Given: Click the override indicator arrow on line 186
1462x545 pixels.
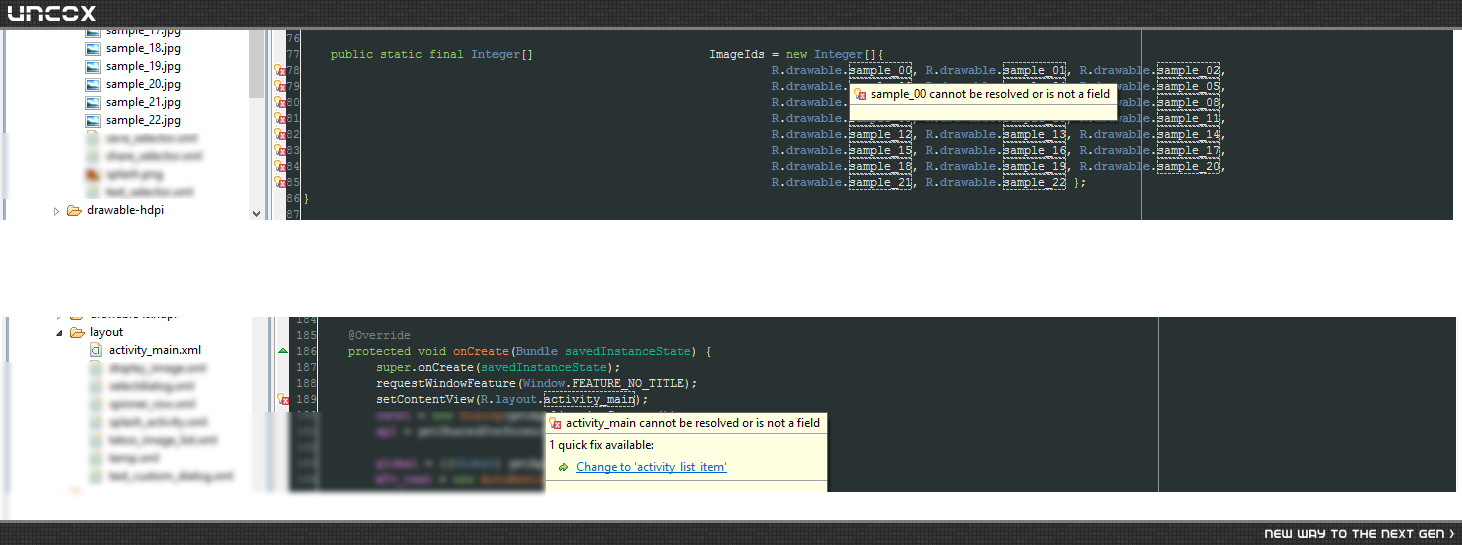Looking at the screenshot, I should pos(282,352).
